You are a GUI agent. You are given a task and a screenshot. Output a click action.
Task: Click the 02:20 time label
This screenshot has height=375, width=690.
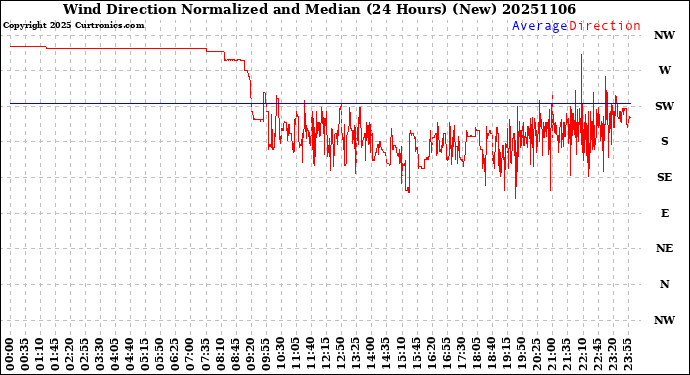tap(70, 355)
